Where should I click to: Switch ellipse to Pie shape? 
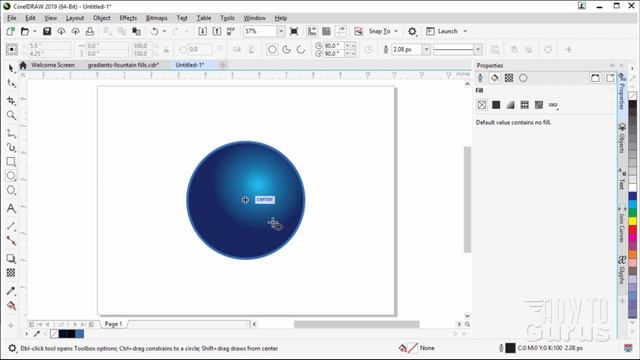pos(287,49)
